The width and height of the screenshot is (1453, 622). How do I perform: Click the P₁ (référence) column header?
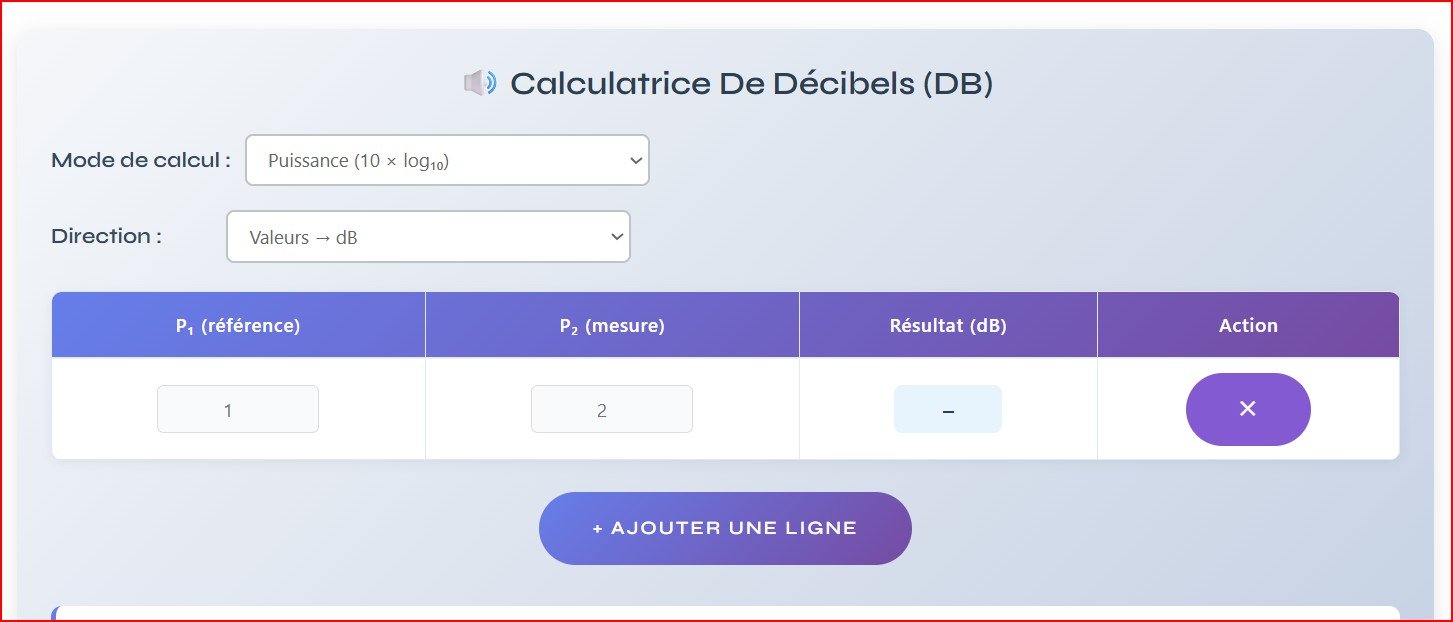(x=237, y=324)
